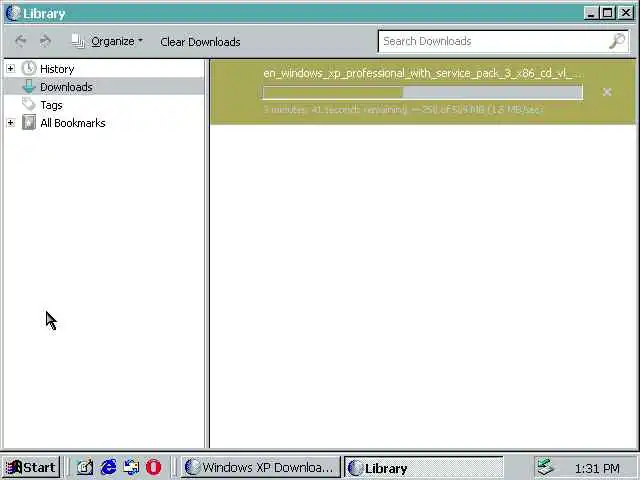The height and width of the screenshot is (480, 640).
Task: Switch to Windows XP Download taskbar window
Action: click(x=260, y=467)
